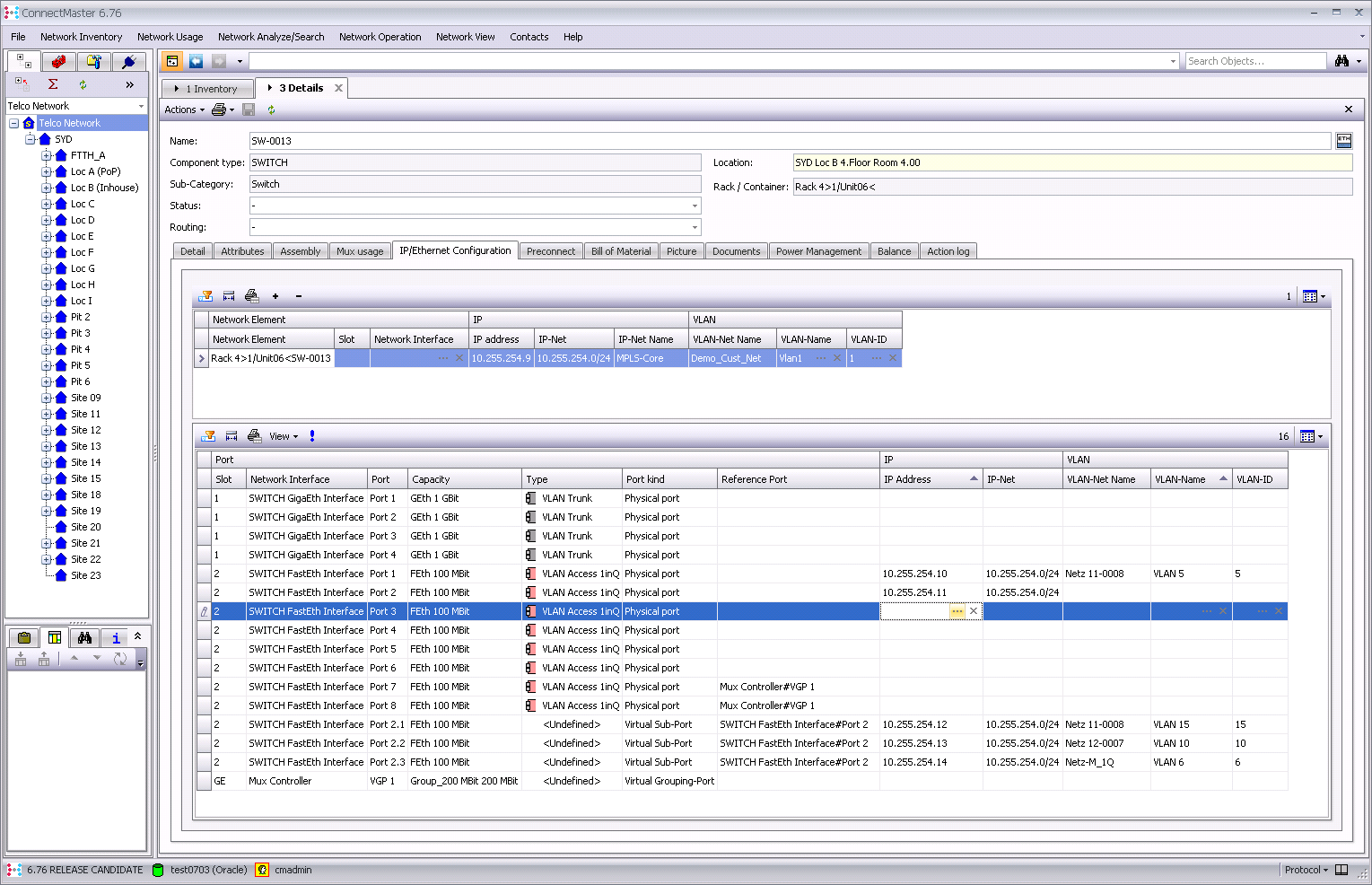Open the Routing dropdown
Viewport: 1372px width, 885px height.
click(x=695, y=227)
